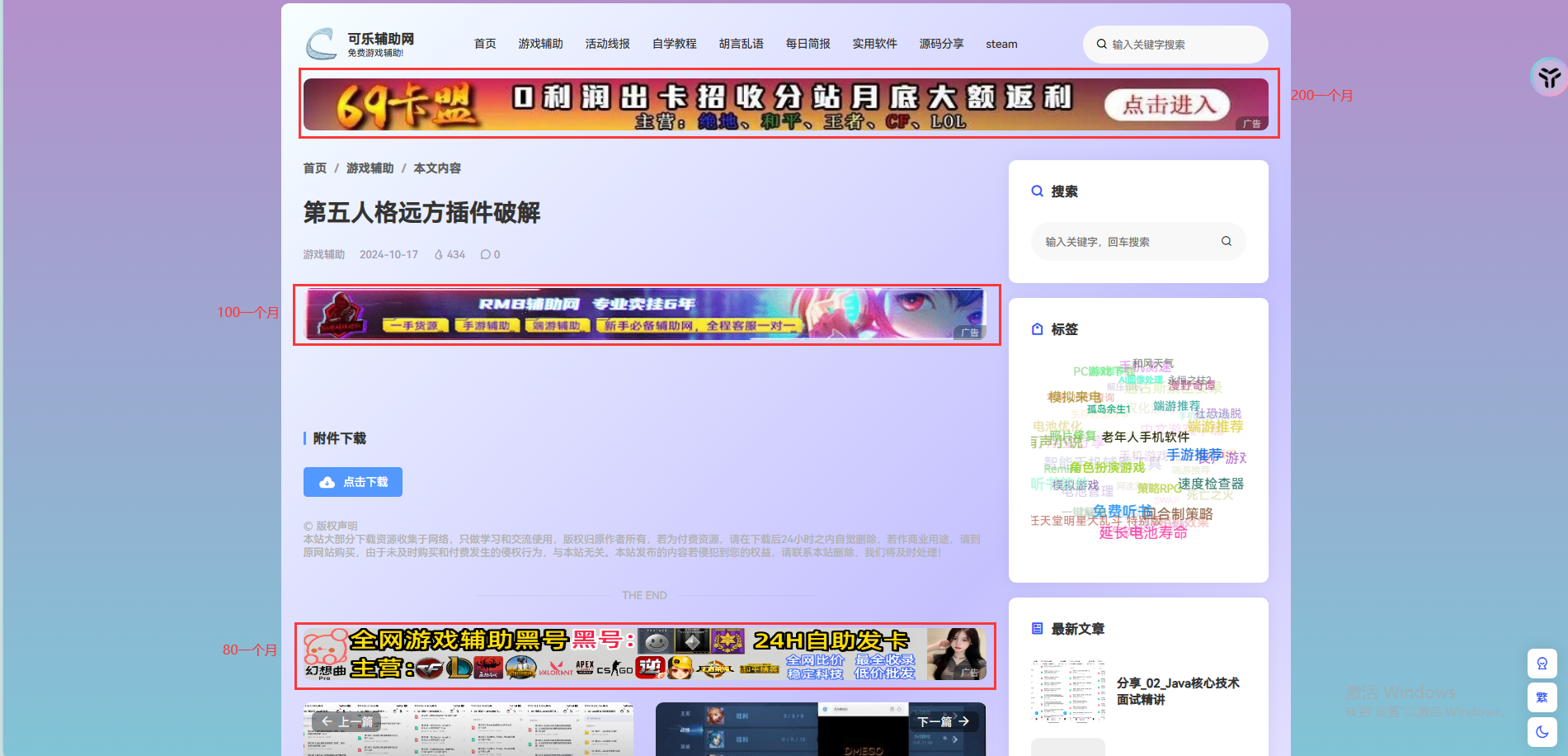Click the 标签 widget tag icon
This screenshot has height=756, width=1568.
(x=1038, y=328)
